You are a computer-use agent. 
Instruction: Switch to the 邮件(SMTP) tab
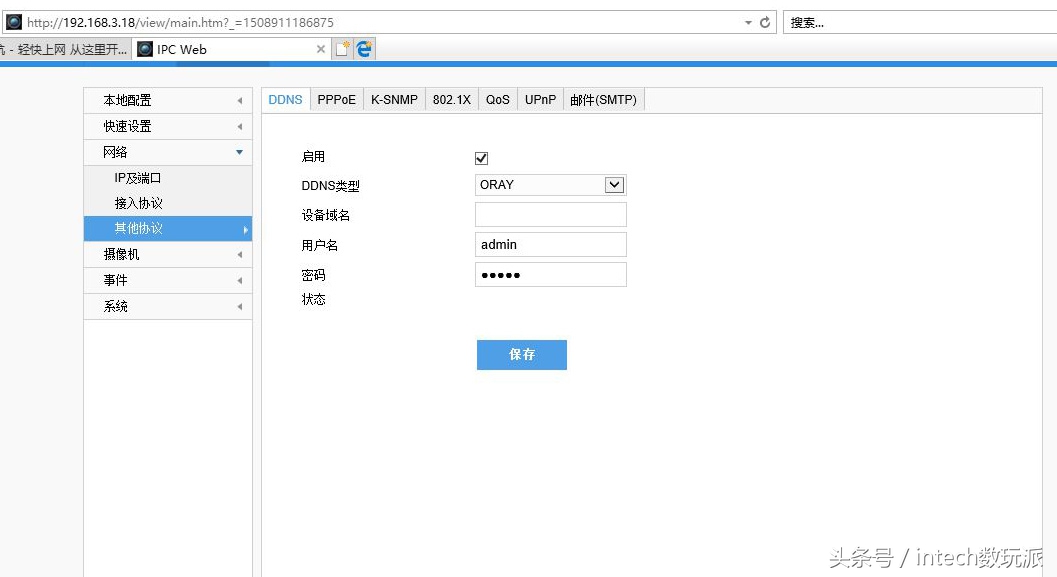[603, 99]
